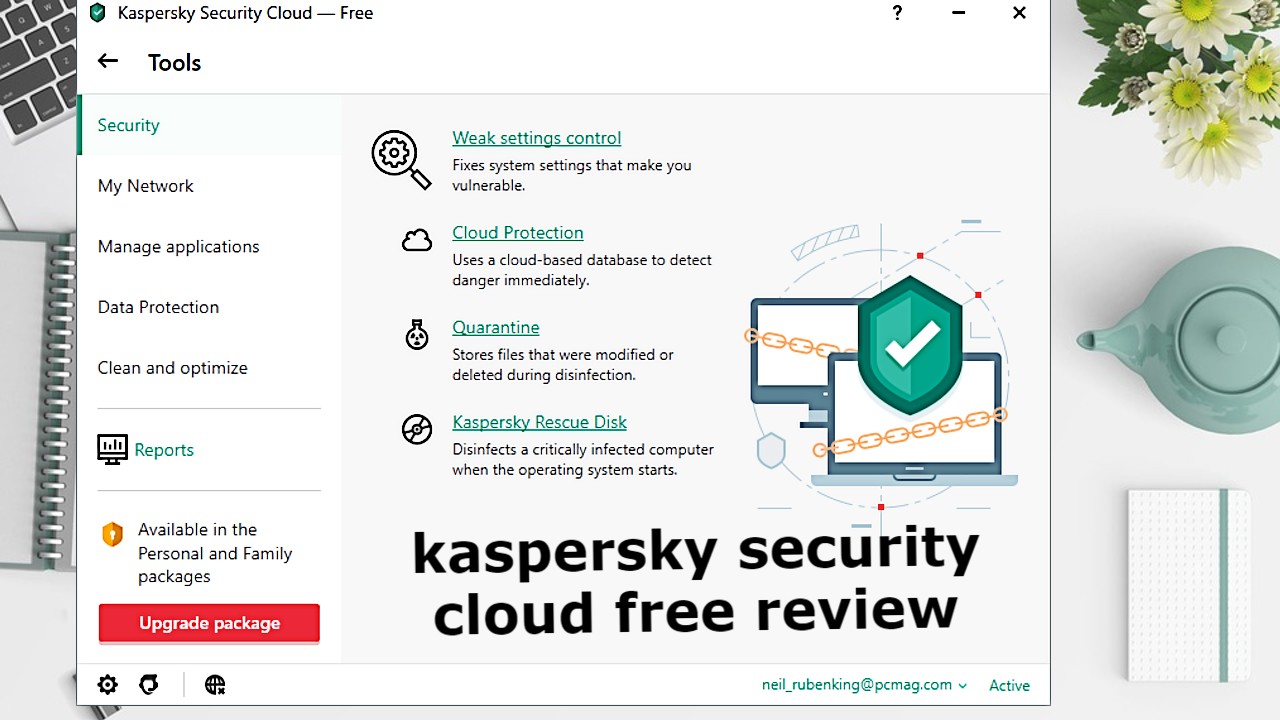Close the Kaspersky Security Cloud window
The width and height of the screenshot is (1280, 720).
pyautogui.click(x=1019, y=13)
